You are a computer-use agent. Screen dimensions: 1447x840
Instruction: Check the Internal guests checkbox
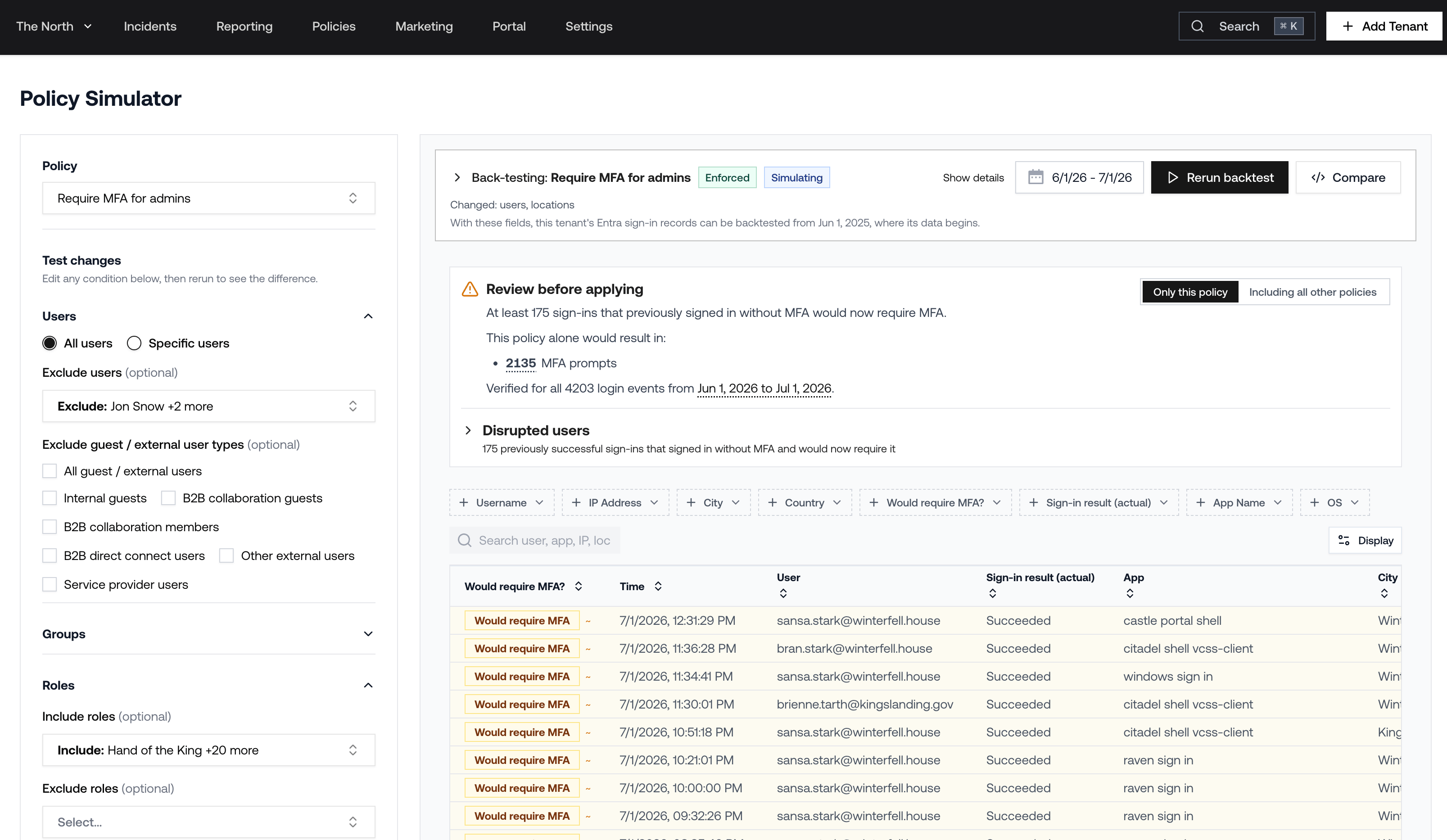point(50,498)
